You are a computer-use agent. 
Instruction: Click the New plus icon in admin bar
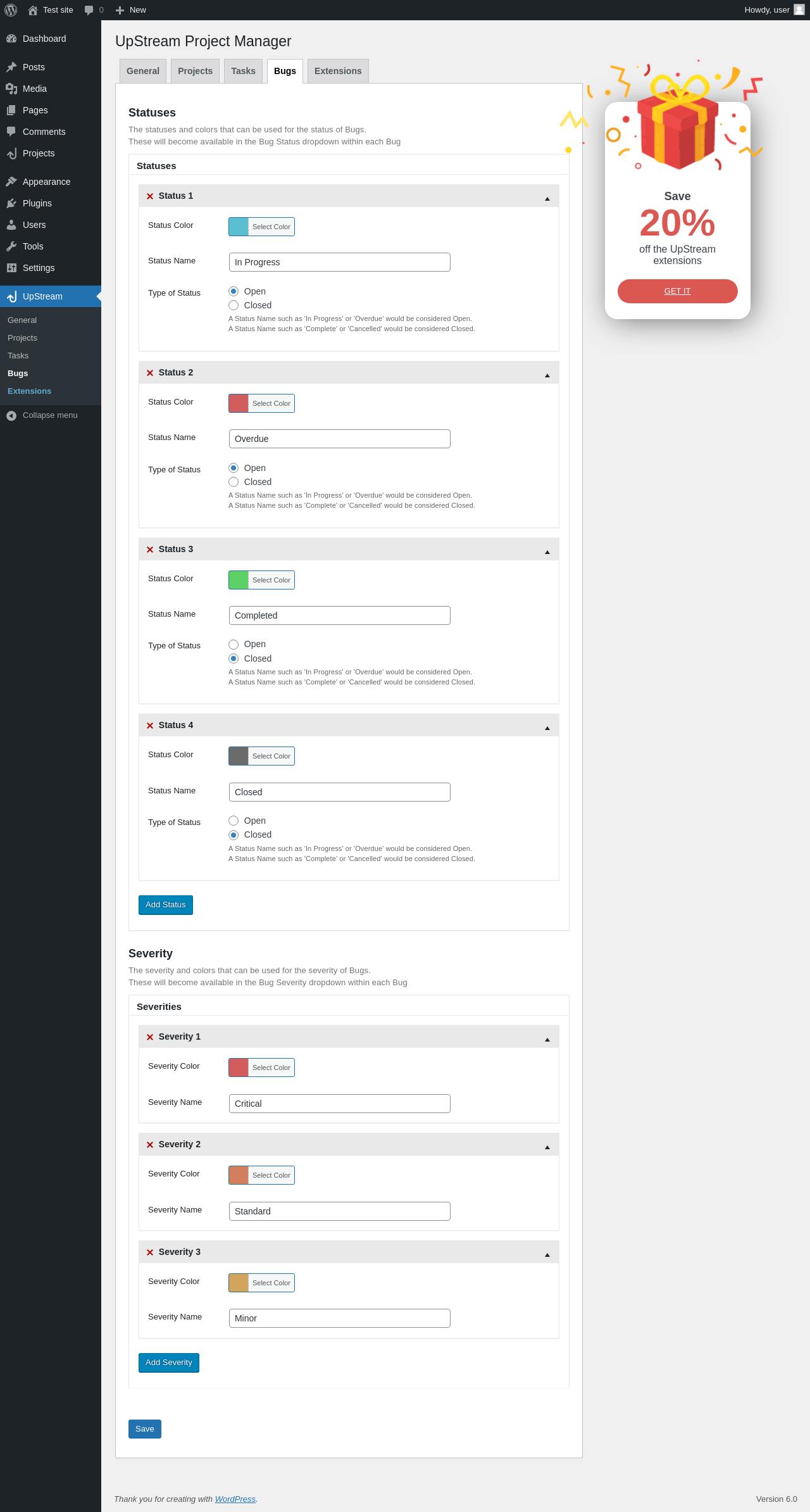[120, 10]
